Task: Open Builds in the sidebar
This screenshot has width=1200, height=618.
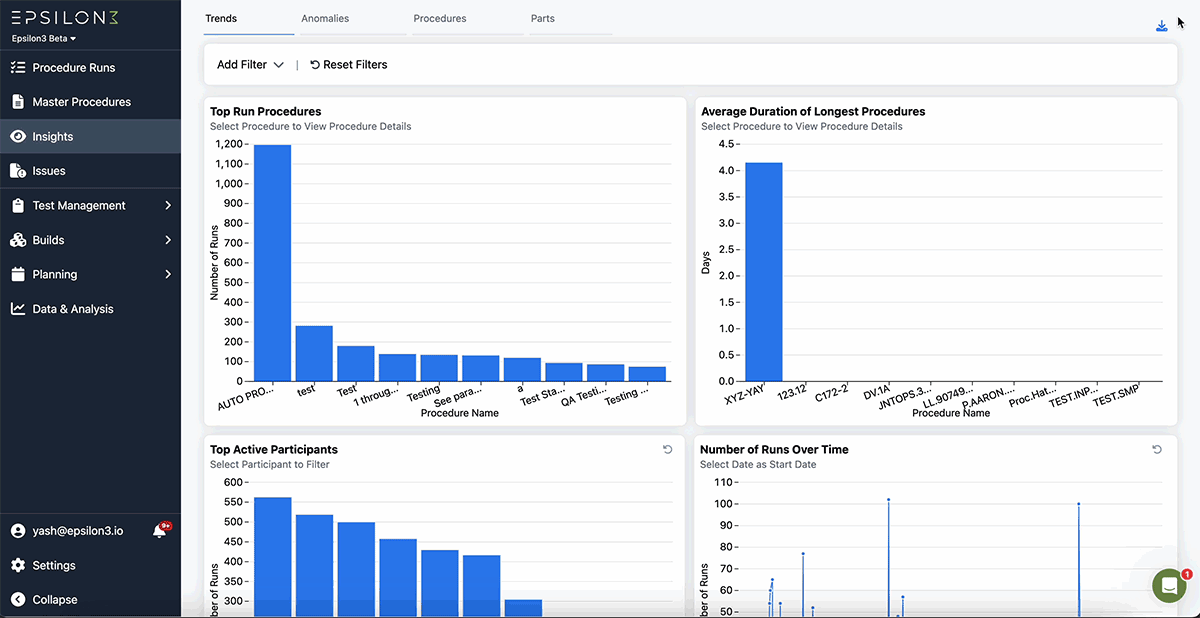Action: [x=90, y=240]
